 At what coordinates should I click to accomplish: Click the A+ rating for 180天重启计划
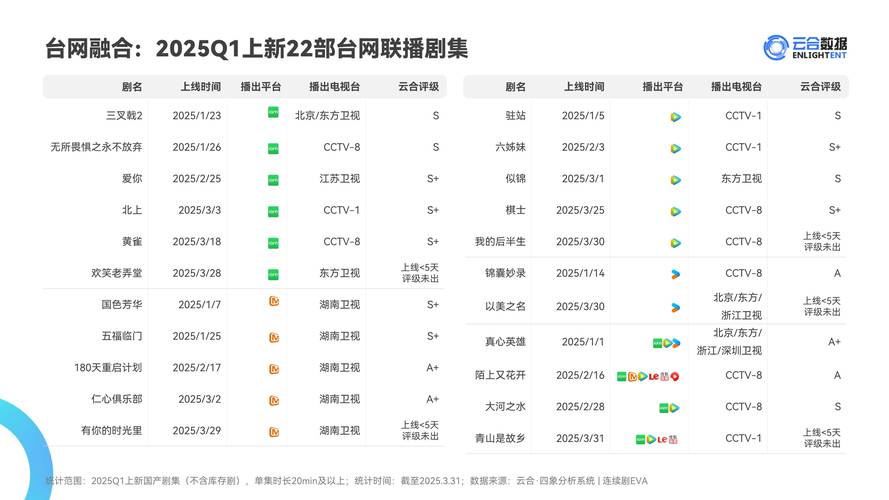click(433, 368)
